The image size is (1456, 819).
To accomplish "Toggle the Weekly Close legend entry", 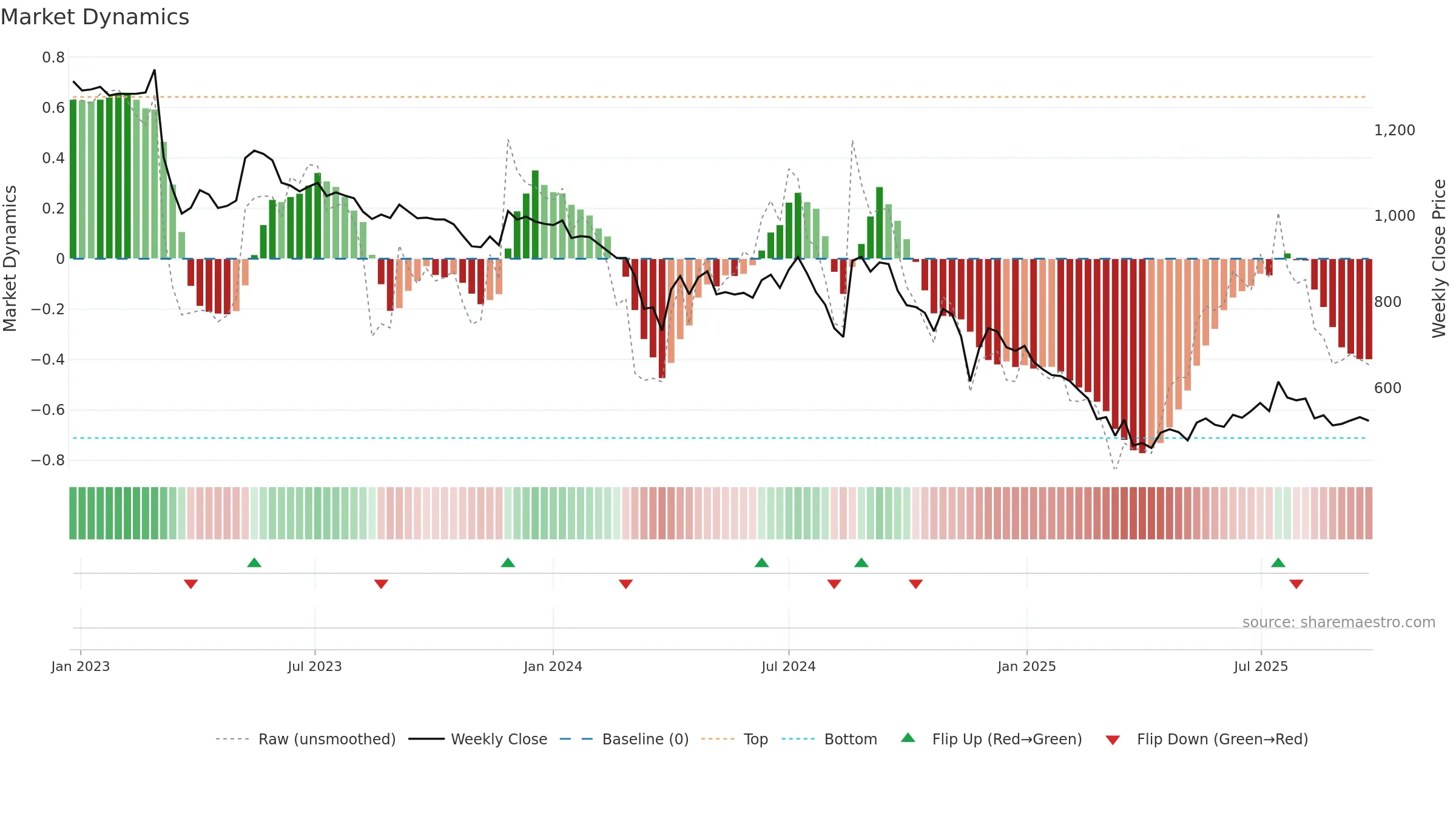I will [478, 739].
